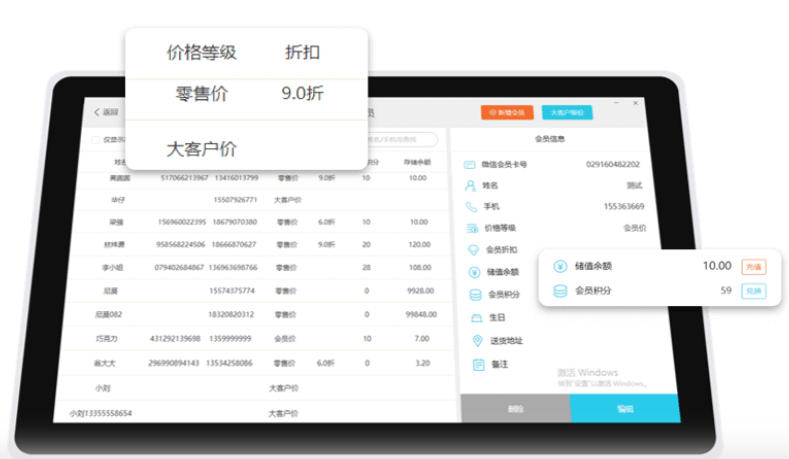Click the phone icon beside 手机
Viewport: 789px width, 459px height.
pyautogui.click(x=471, y=206)
